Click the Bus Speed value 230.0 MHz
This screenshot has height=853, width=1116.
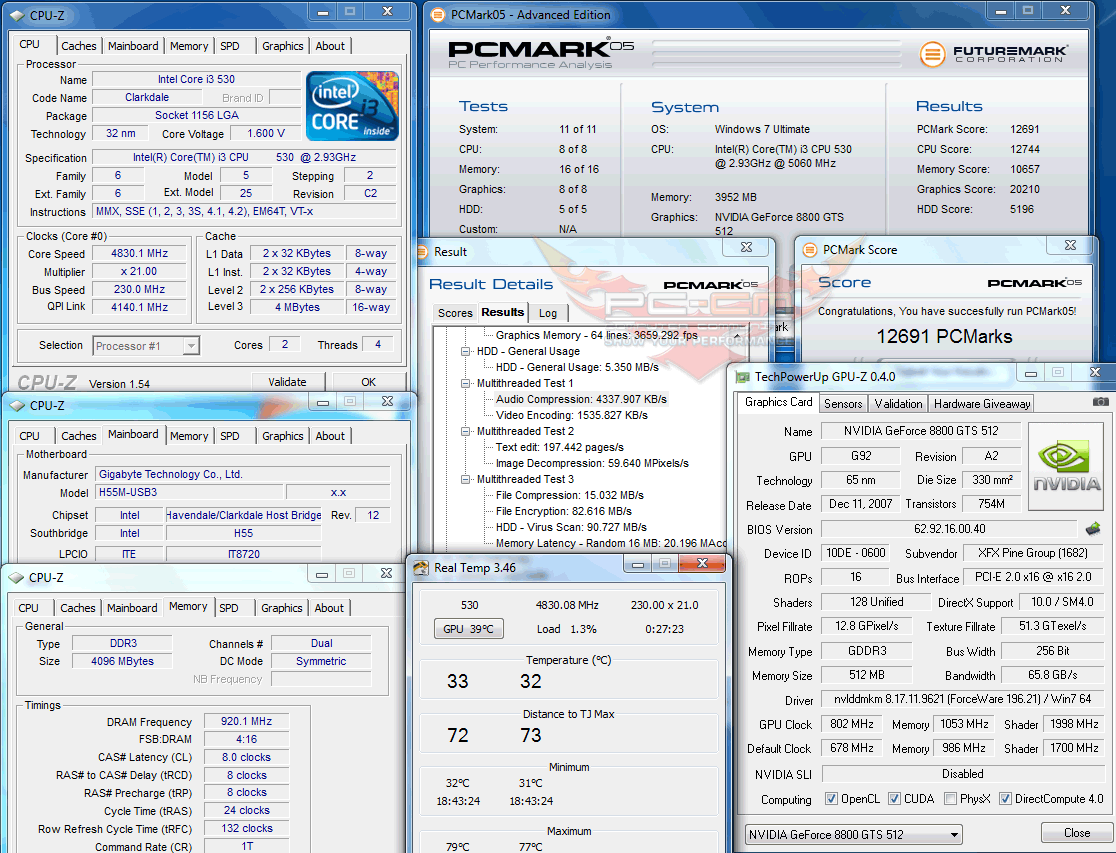140,289
